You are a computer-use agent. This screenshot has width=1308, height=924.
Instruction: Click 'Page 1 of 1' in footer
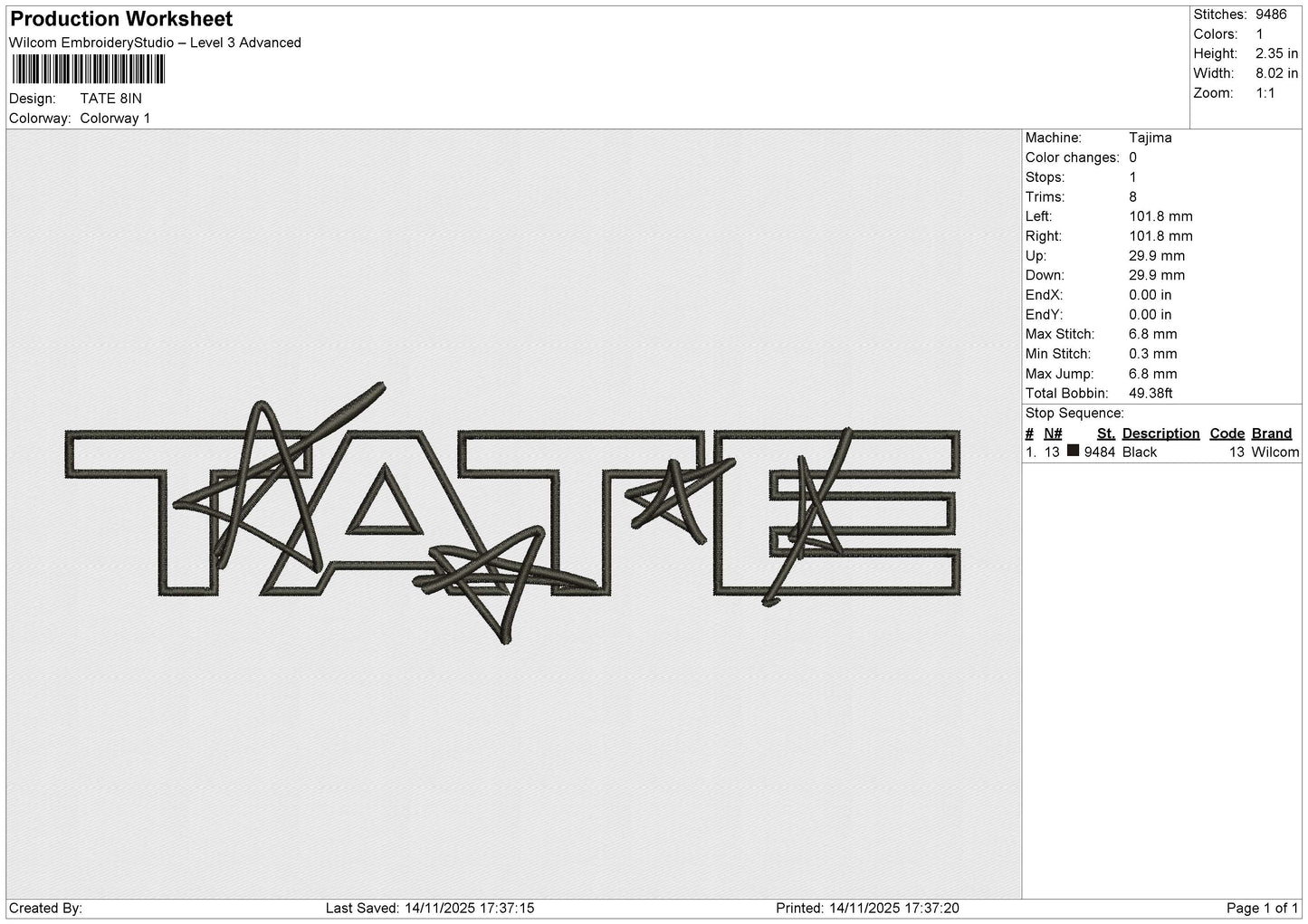(1263, 908)
